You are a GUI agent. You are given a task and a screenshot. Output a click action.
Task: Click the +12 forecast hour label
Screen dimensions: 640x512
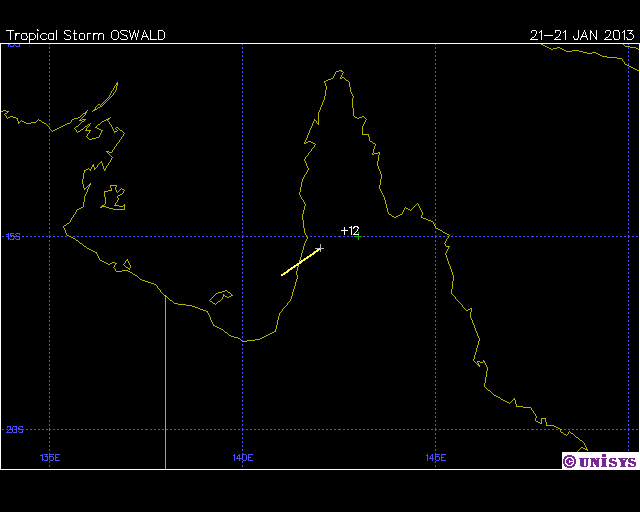(350, 231)
